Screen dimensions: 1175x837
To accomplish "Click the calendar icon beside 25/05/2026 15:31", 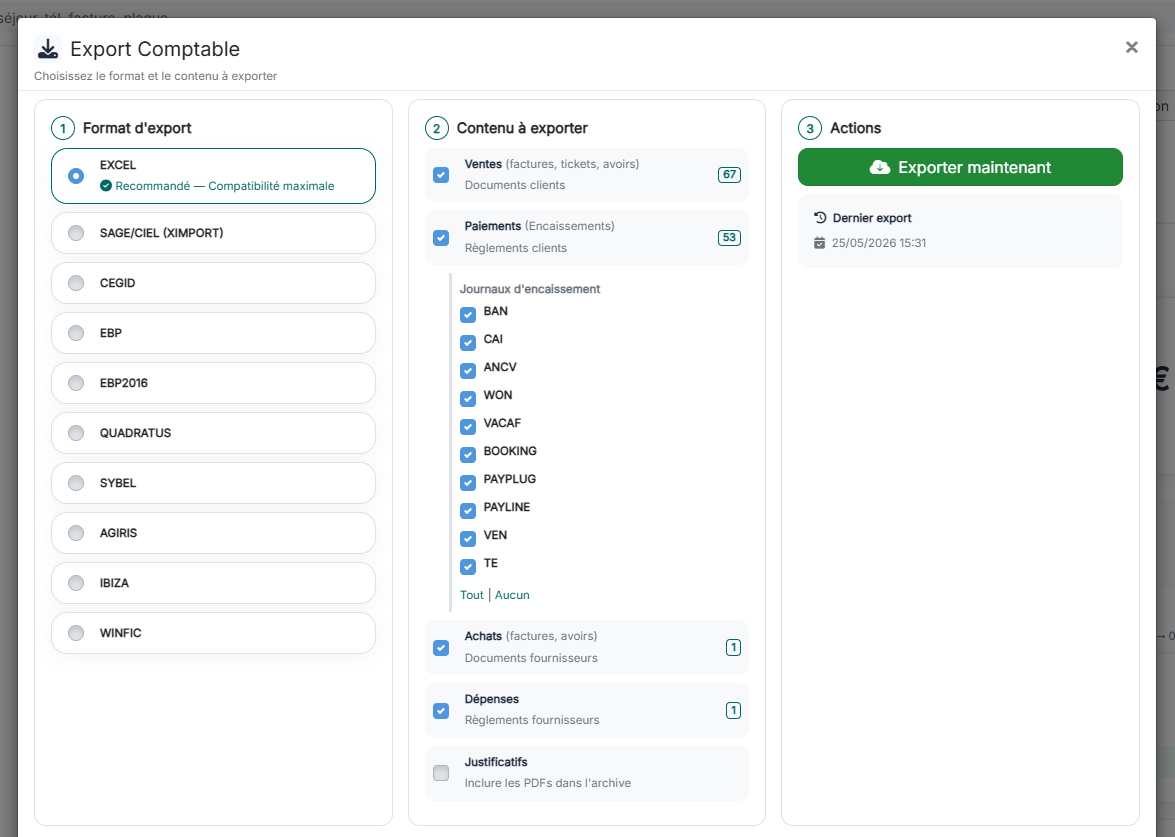I will click(x=820, y=243).
